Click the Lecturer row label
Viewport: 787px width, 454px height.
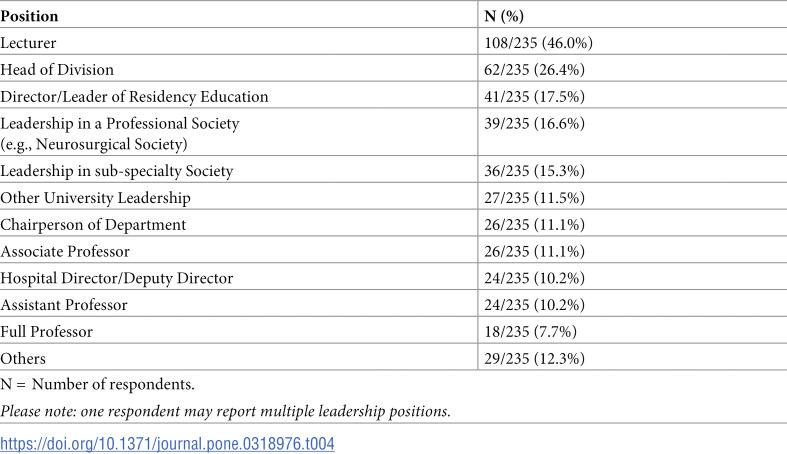(x=28, y=43)
